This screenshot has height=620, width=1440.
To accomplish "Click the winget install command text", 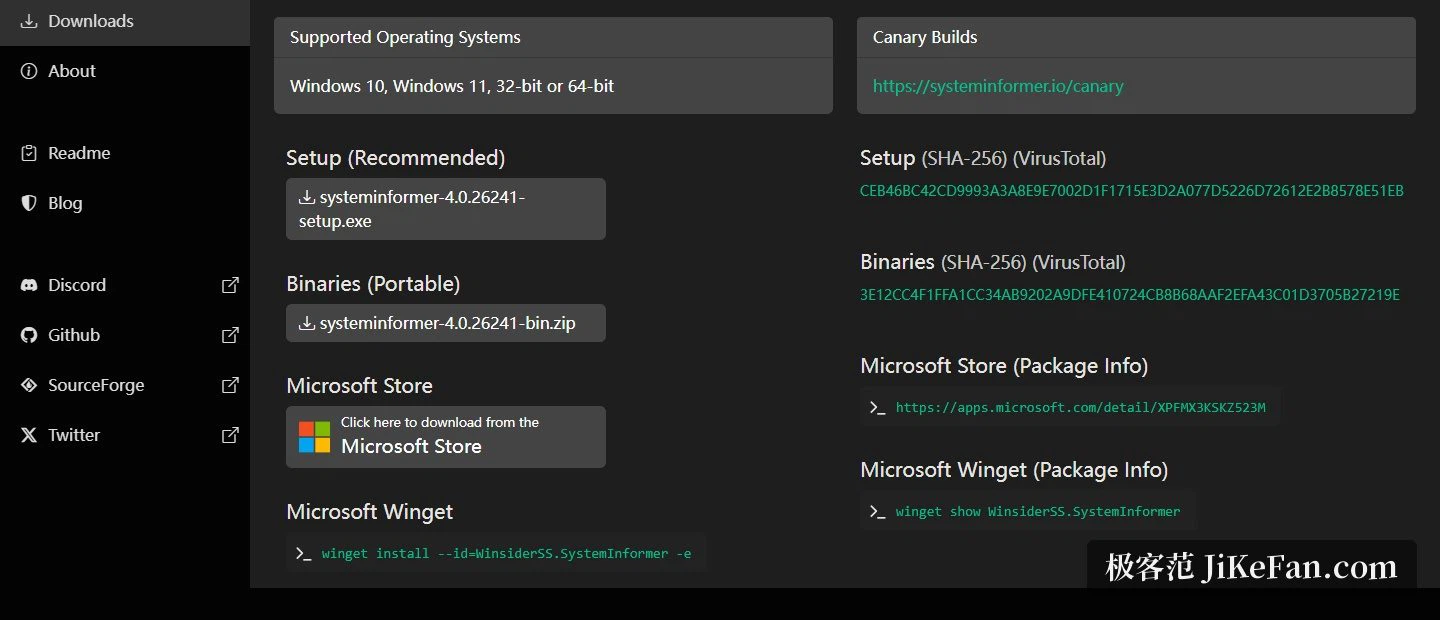I will [506, 553].
